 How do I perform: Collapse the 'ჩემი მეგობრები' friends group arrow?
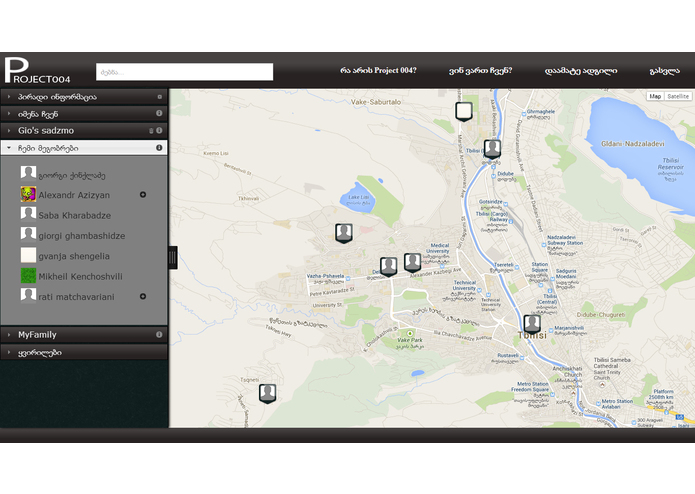[x=8, y=148]
